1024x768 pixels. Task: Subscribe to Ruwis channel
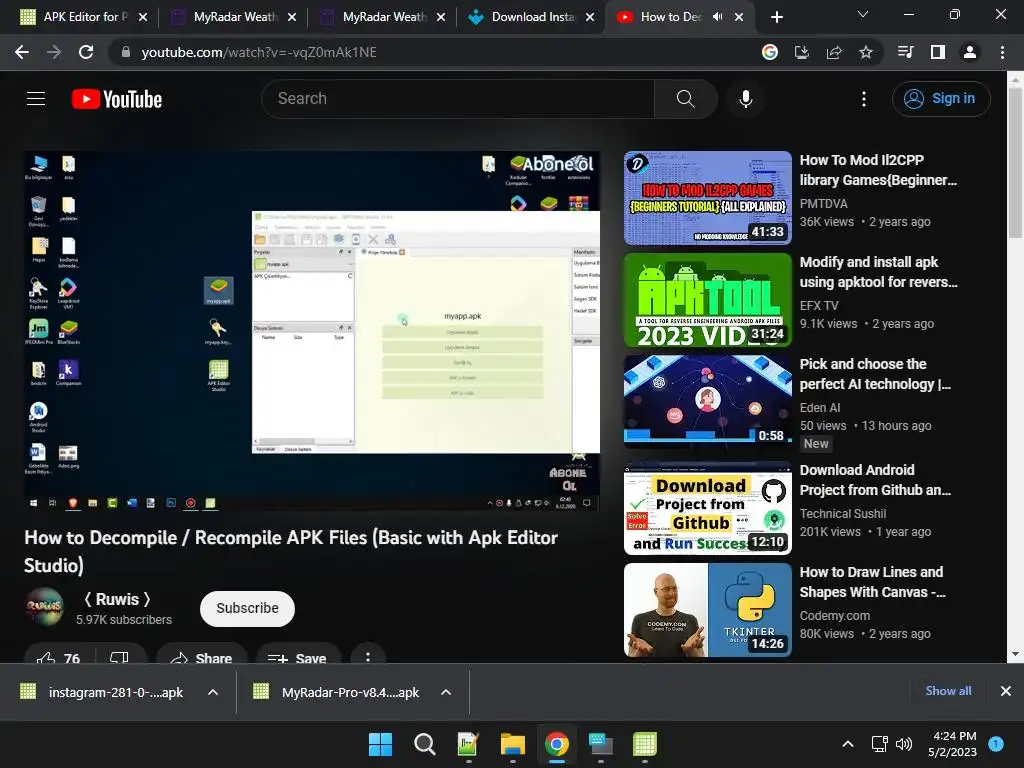(247, 608)
